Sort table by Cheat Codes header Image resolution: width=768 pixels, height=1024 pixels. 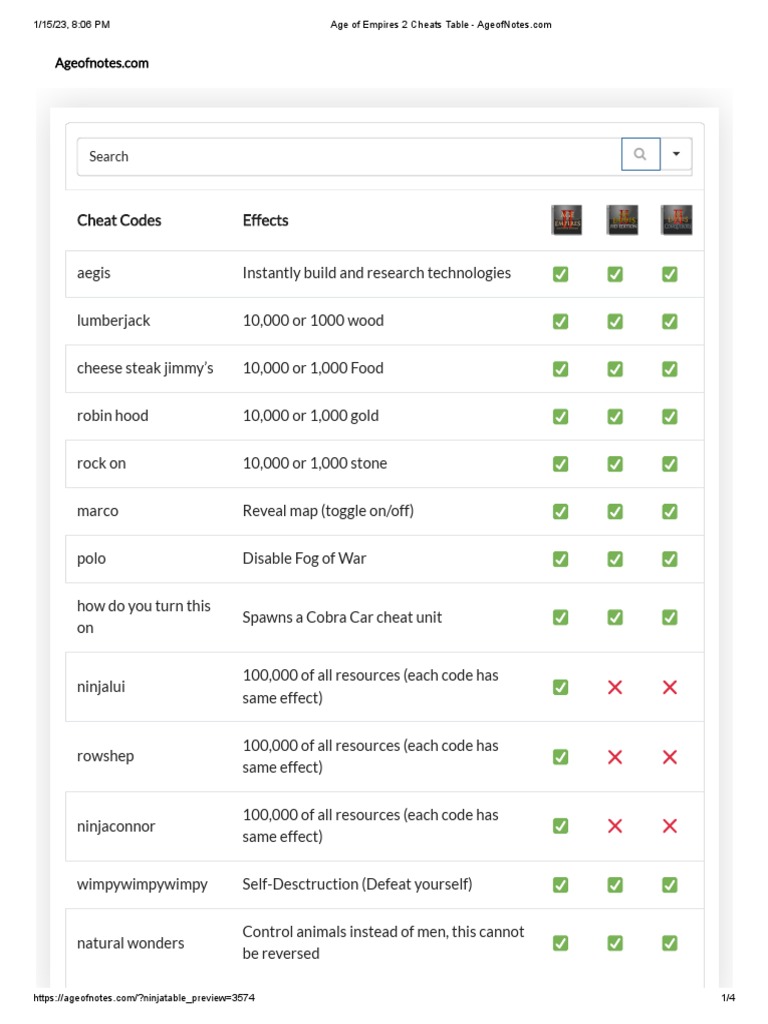(119, 220)
